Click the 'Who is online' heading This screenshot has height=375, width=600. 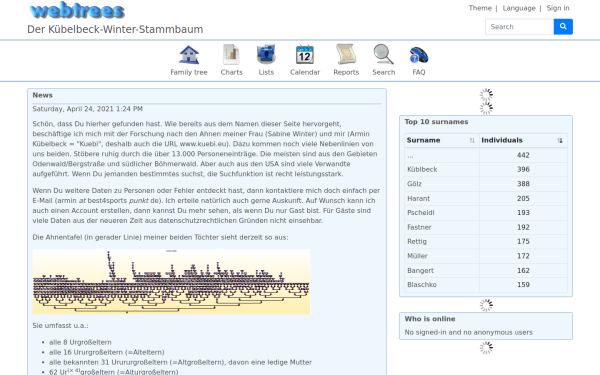click(430, 319)
